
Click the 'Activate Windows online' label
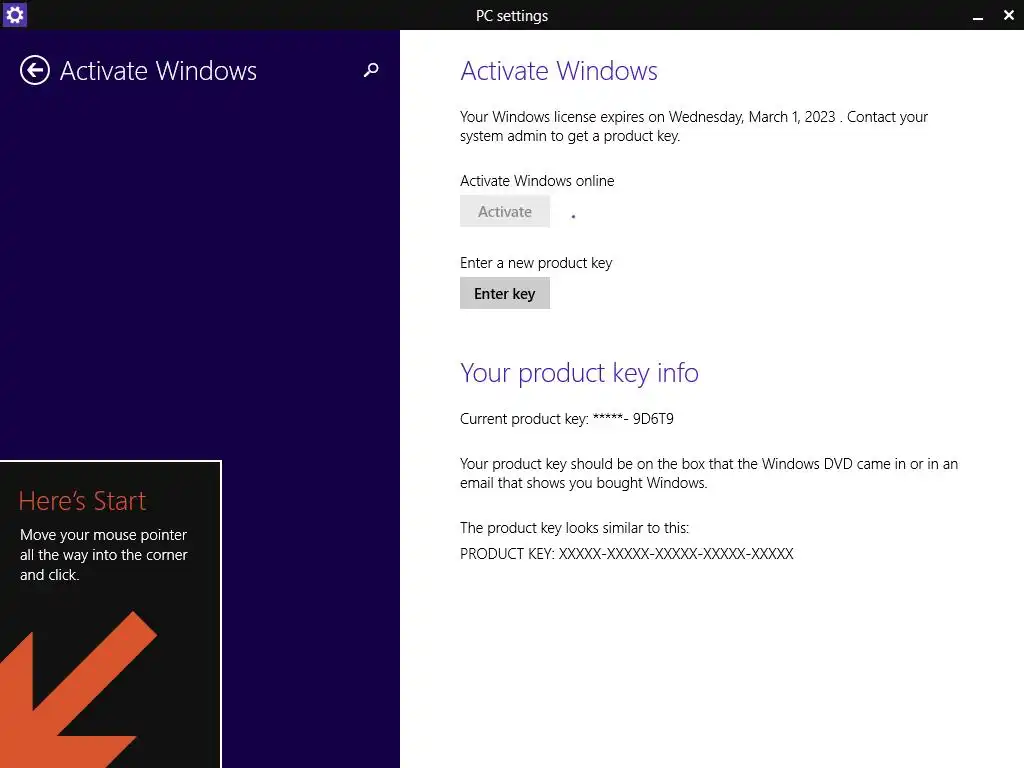[537, 181]
